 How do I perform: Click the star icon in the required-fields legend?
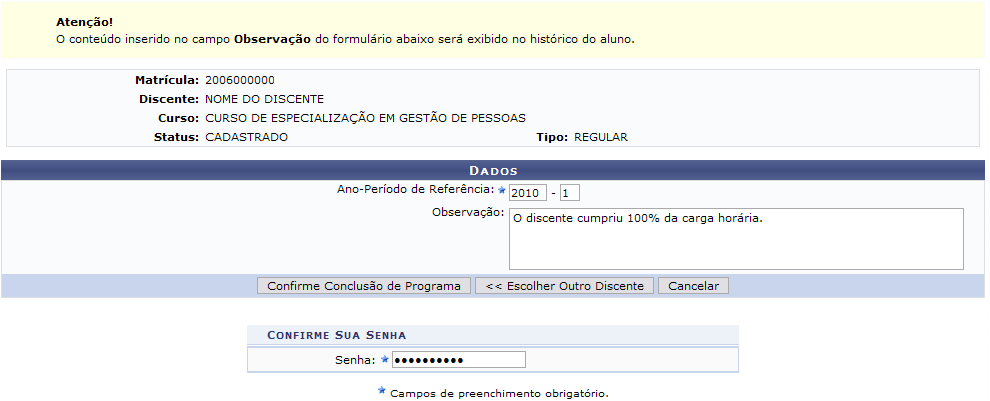click(381, 391)
